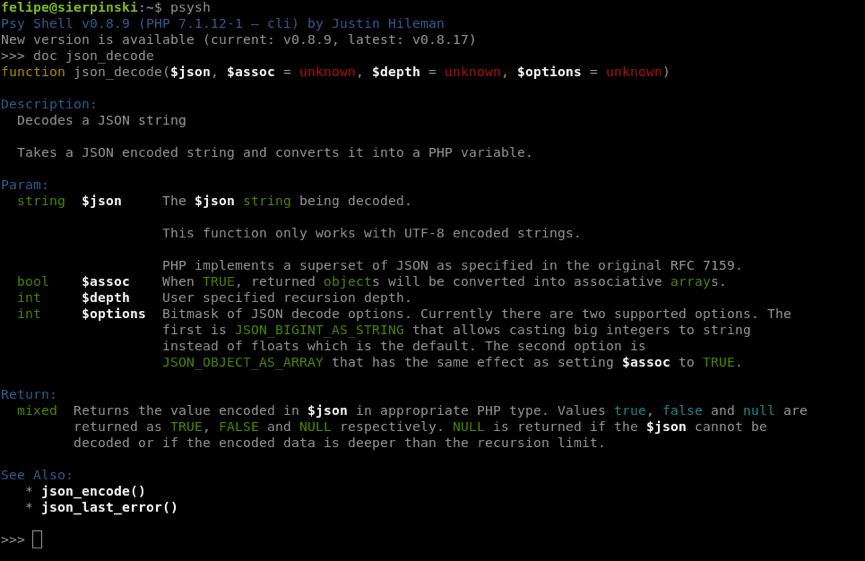The height and width of the screenshot is (561, 865).
Task: Click the 'Return:' section heading
Action: click(28, 394)
